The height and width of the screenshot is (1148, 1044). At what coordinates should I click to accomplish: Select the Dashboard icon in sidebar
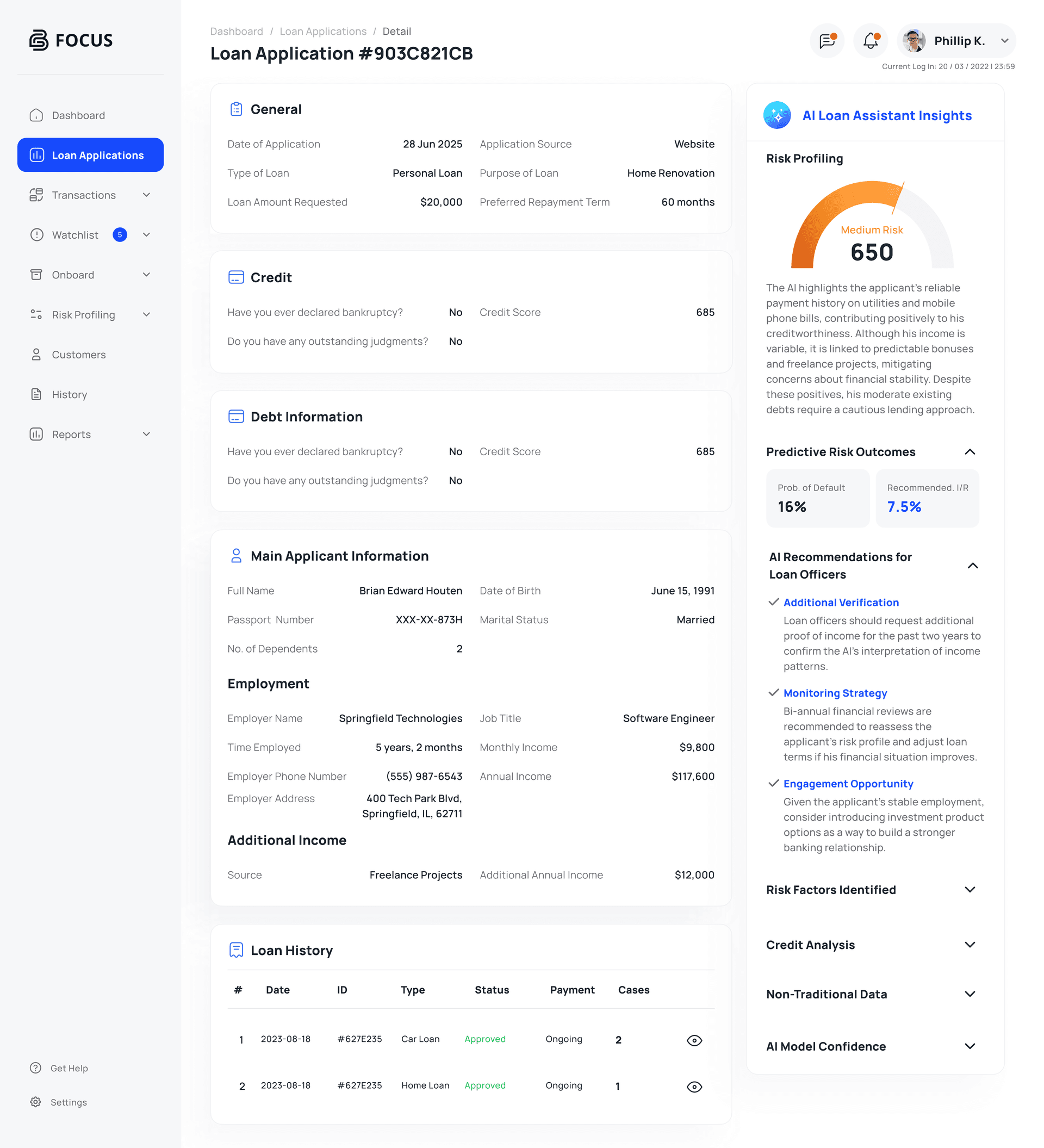coord(36,115)
